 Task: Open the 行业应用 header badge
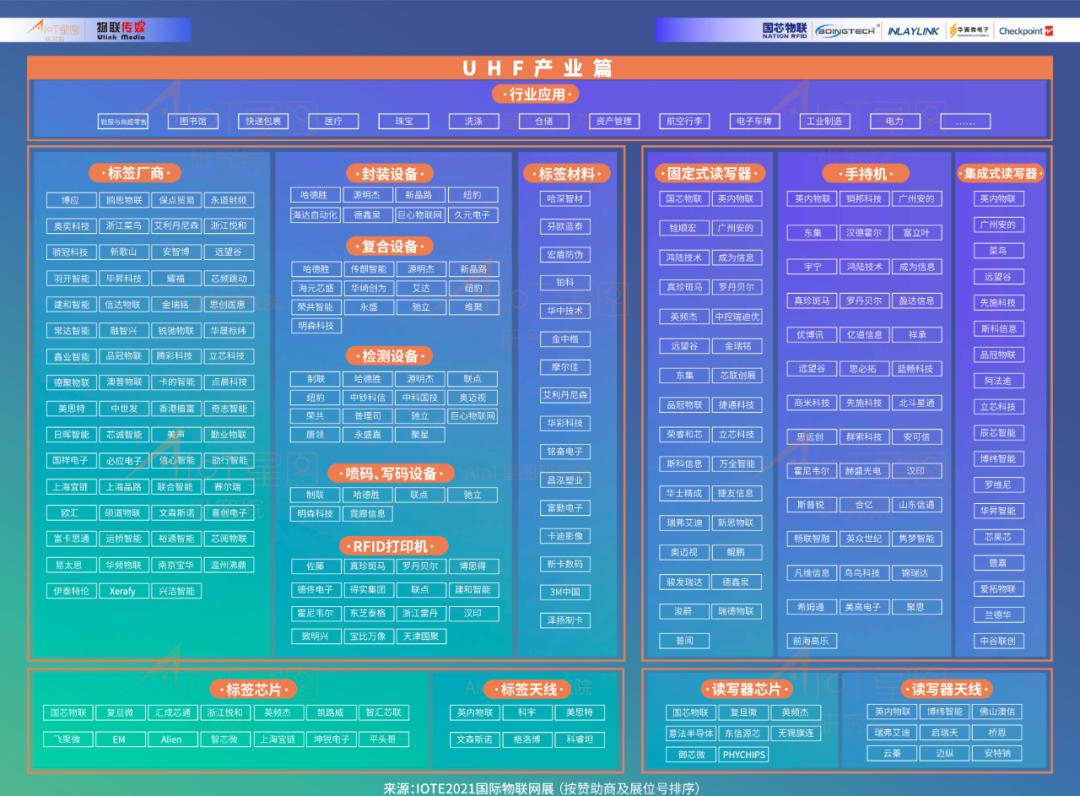point(540,95)
